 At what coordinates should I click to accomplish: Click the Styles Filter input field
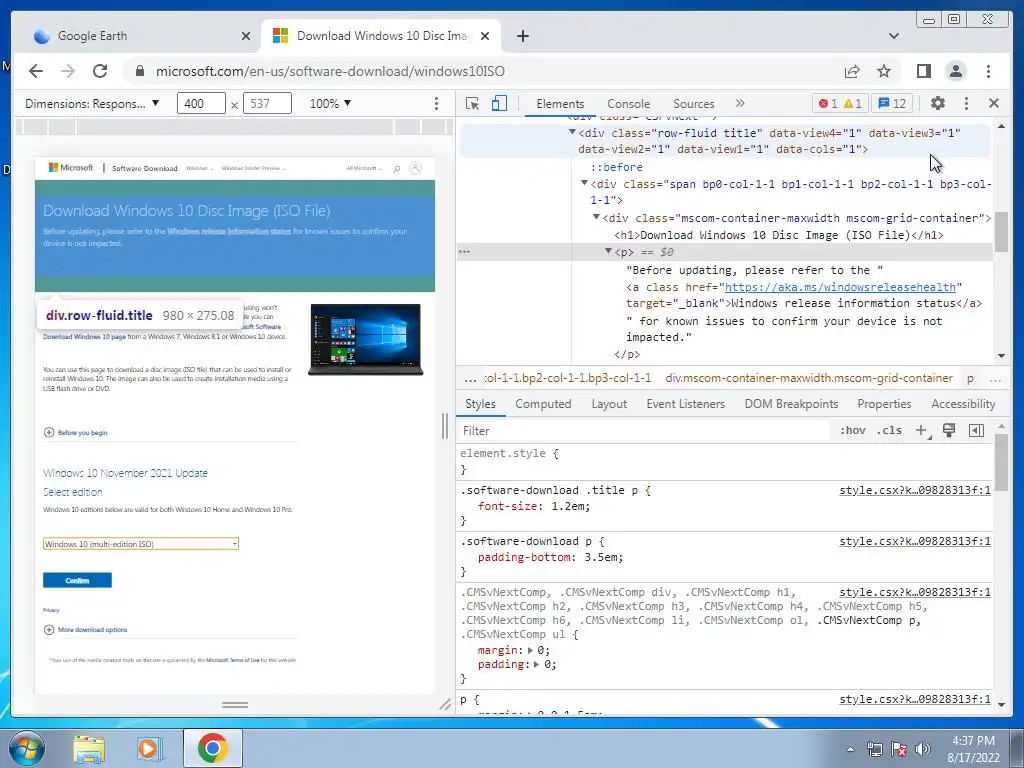point(643,431)
